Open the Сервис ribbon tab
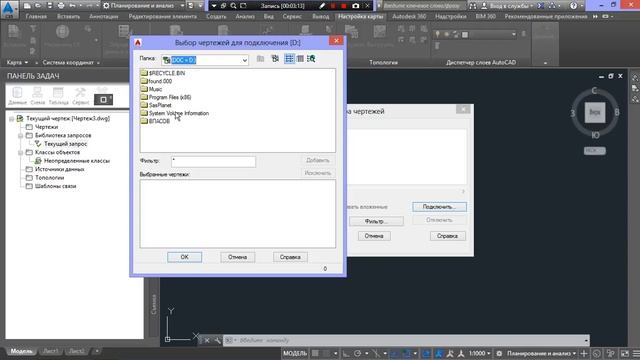The height and width of the screenshot is (360, 640). pos(292,17)
